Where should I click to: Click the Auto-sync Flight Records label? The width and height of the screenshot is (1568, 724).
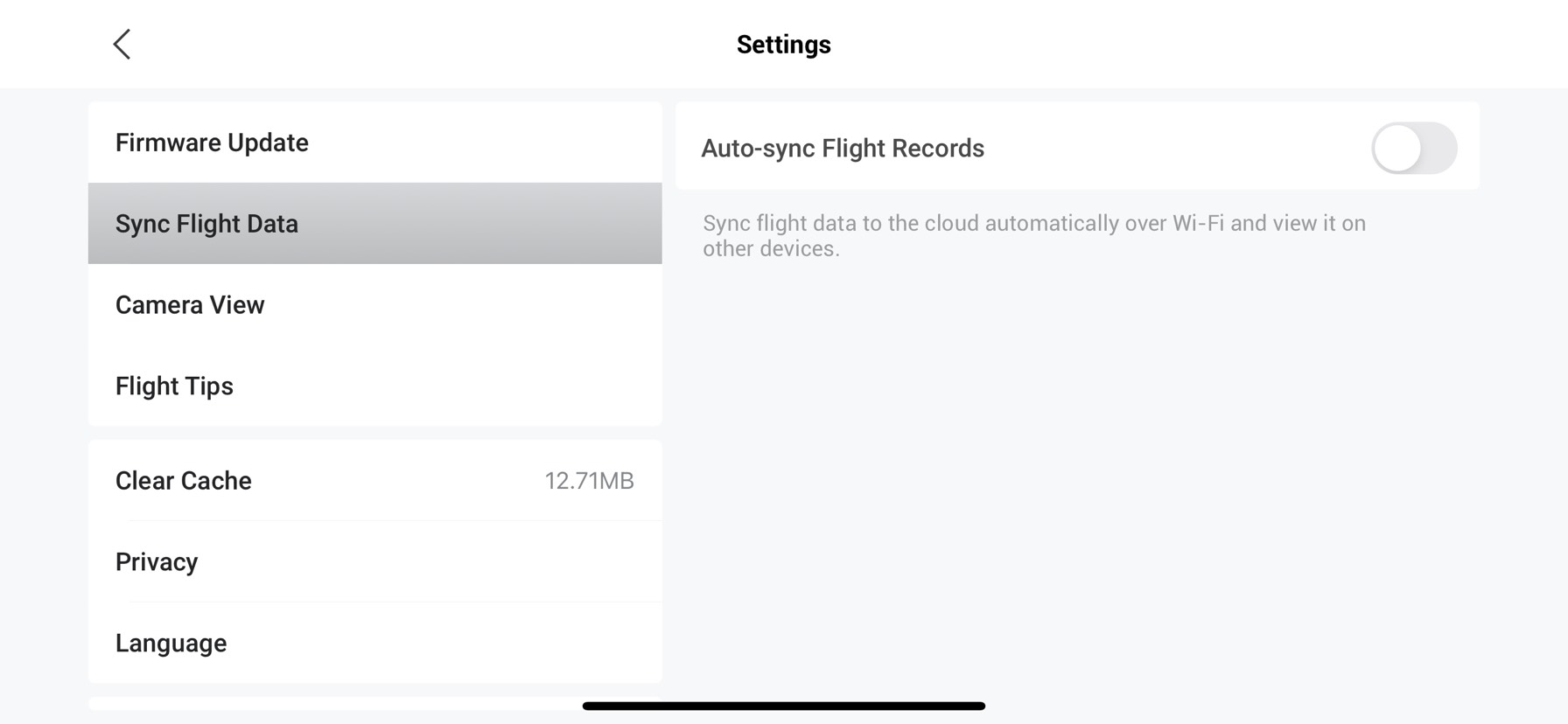click(x=843, y=148)
